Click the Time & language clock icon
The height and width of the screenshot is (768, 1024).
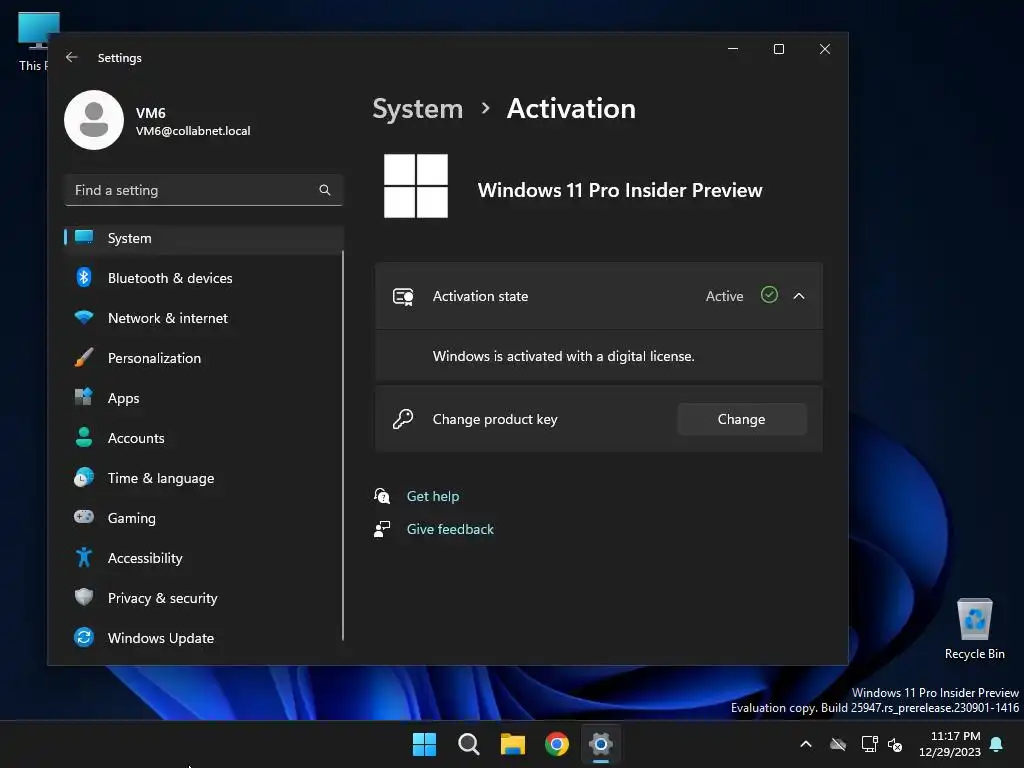[x=84, y=477]
